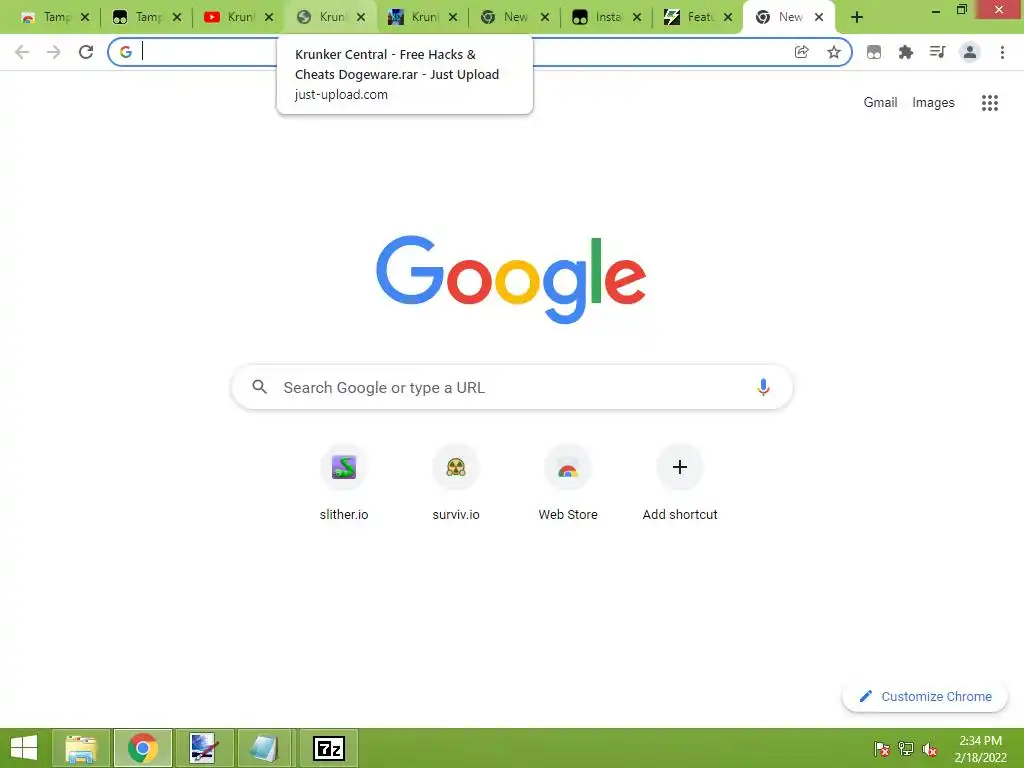Open a new tab with plus button

click(x=857, y=18)
